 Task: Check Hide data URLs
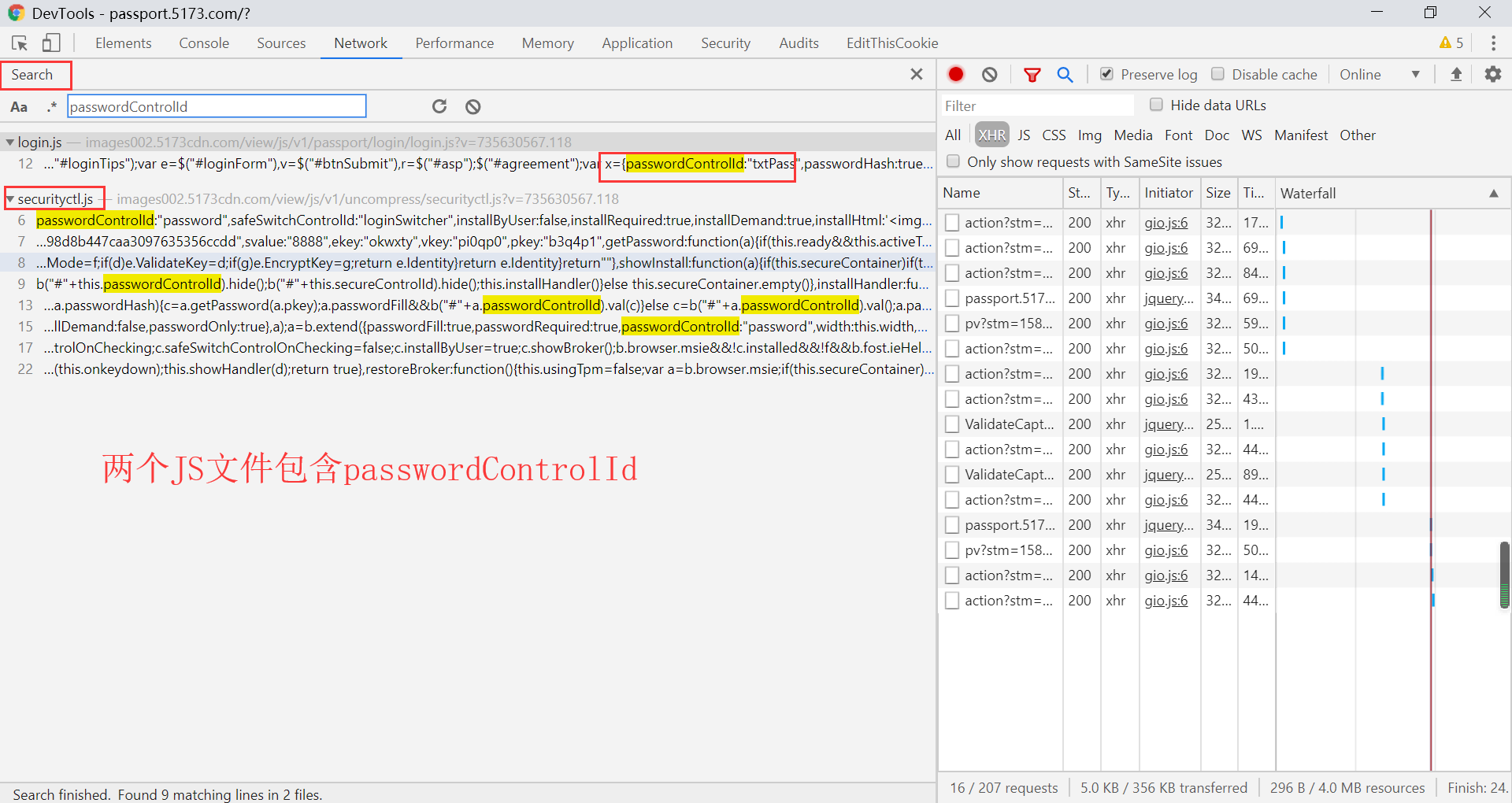pyautogui.click(x=1156, y=105)
